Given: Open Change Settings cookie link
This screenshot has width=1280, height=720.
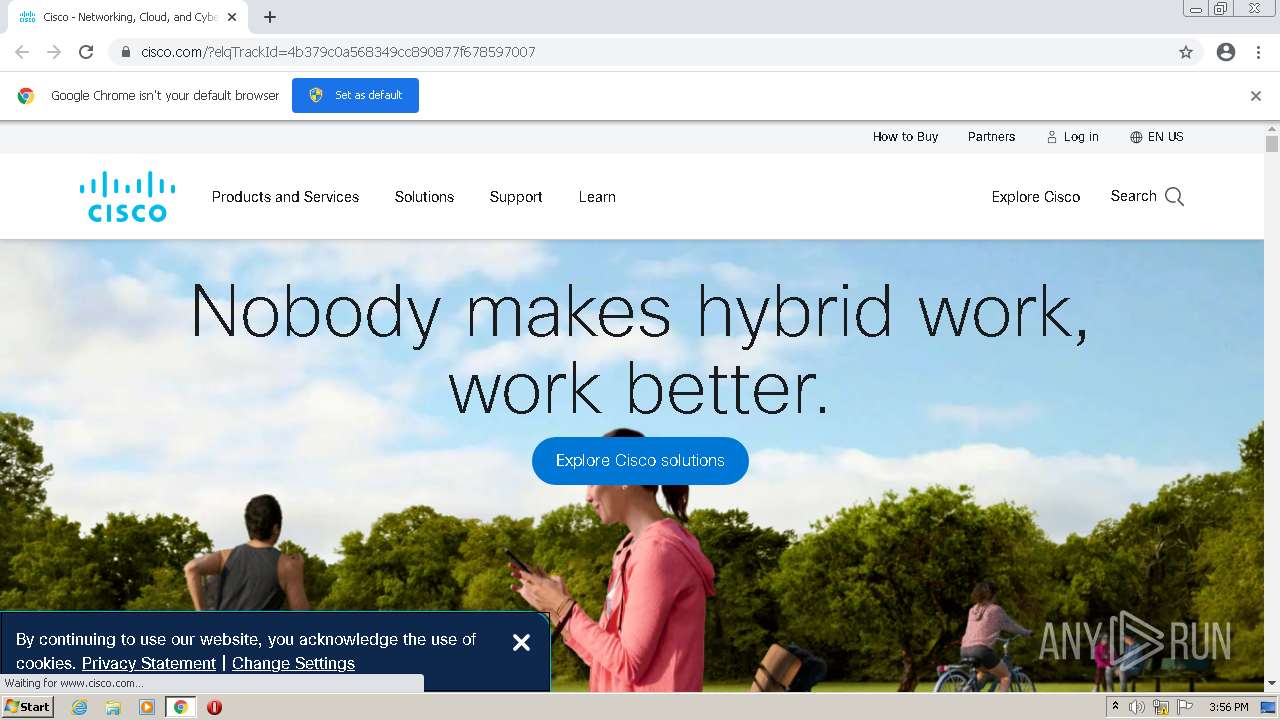Looking at the screenshot, I should [x=293, y=663].
